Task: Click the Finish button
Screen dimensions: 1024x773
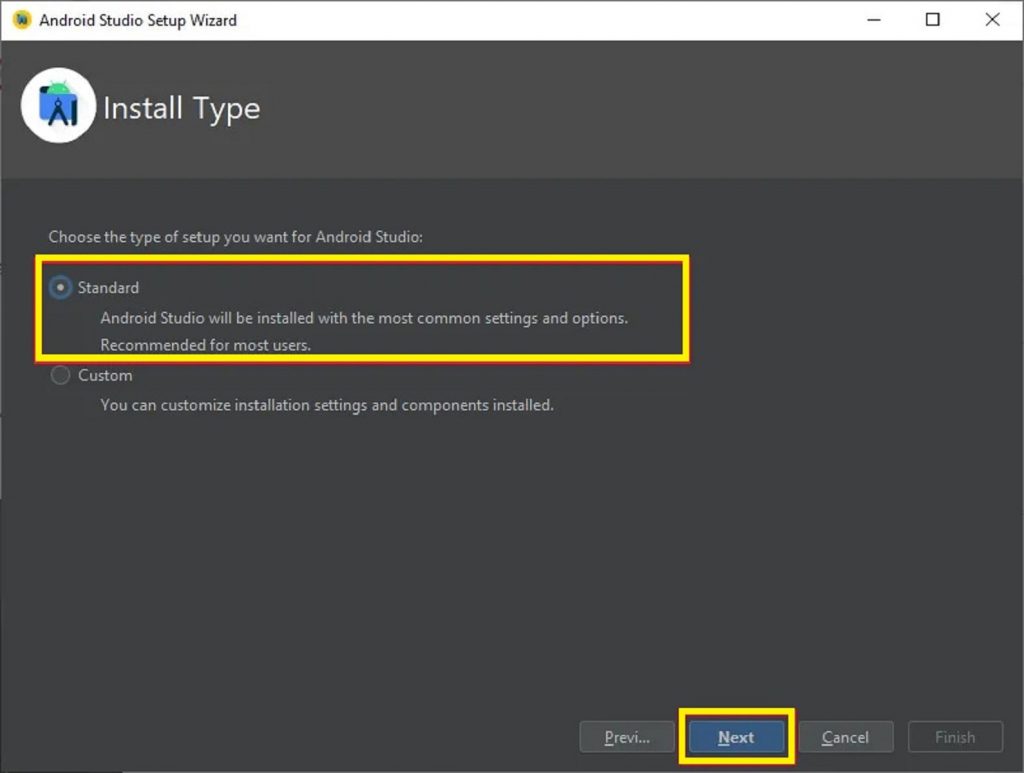Action: [x=954, y=736]
